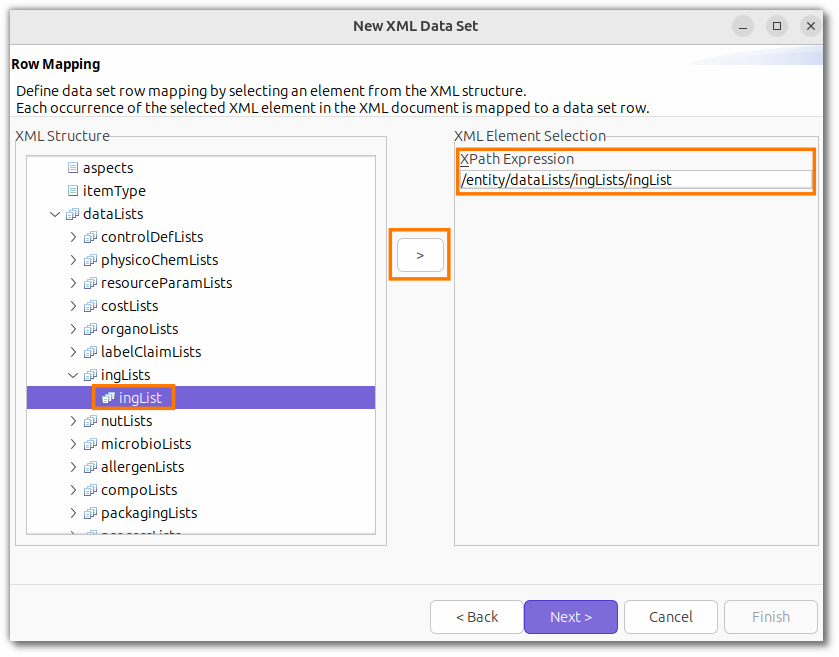Click the packagingLists node icon
This screenshot has height=657, width=839.
90,513
